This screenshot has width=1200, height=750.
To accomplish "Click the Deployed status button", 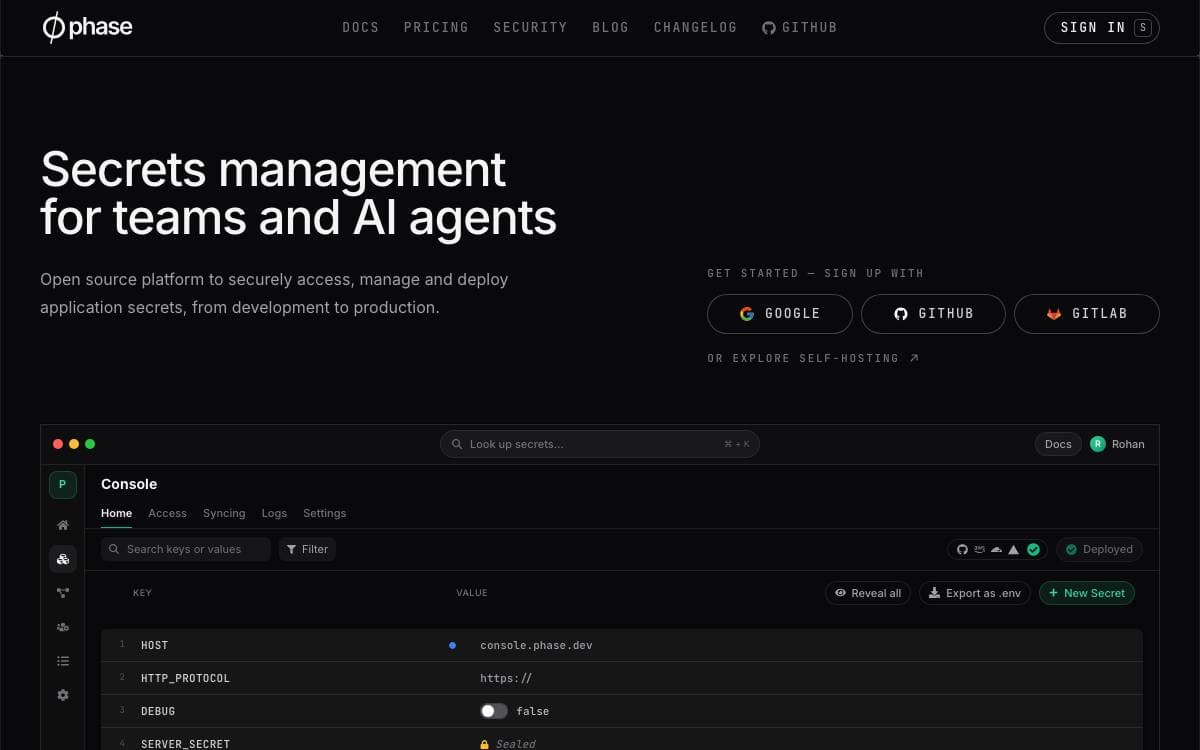I will 1099,549.
